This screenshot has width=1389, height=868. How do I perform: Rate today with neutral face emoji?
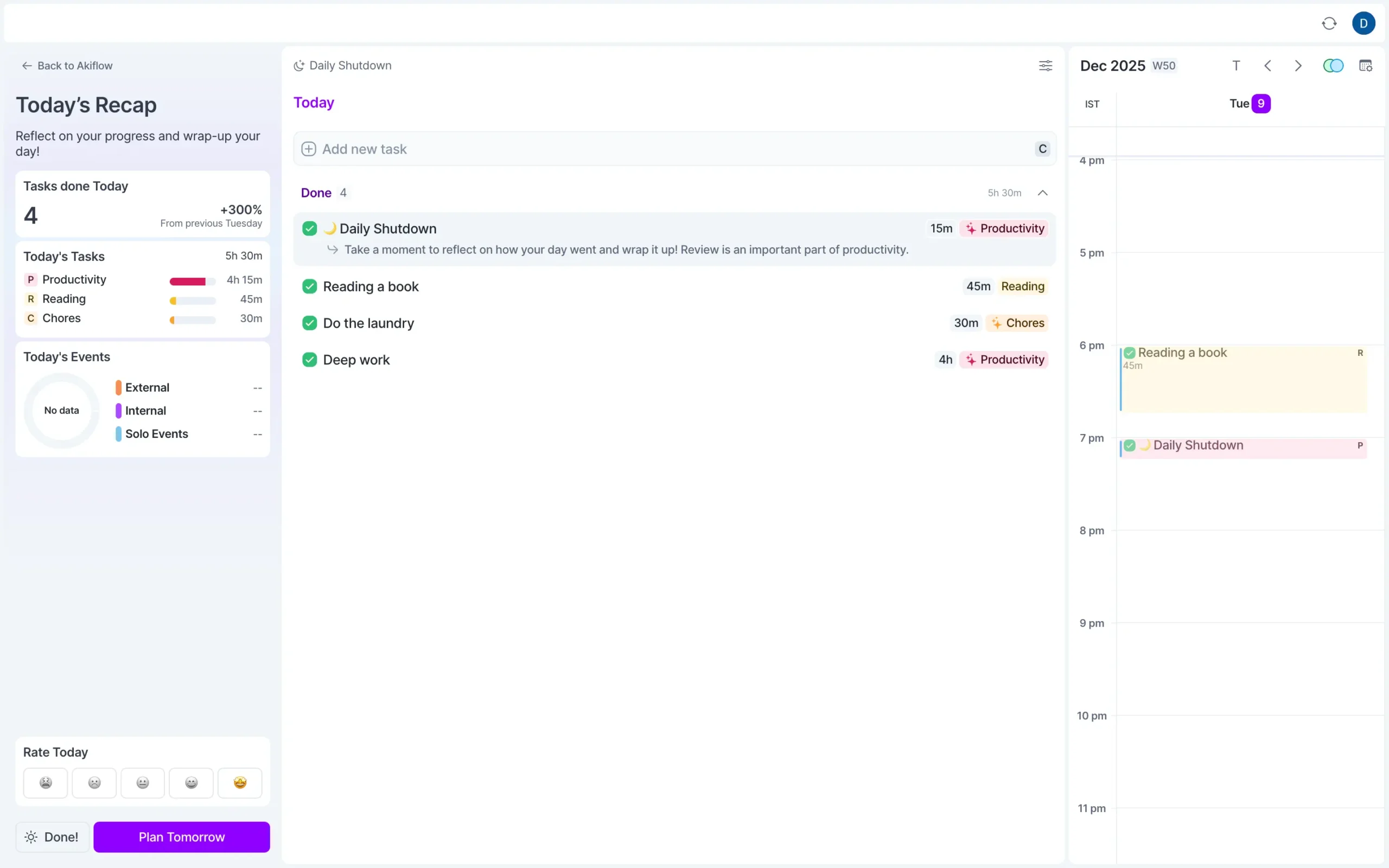coord(142,782)
